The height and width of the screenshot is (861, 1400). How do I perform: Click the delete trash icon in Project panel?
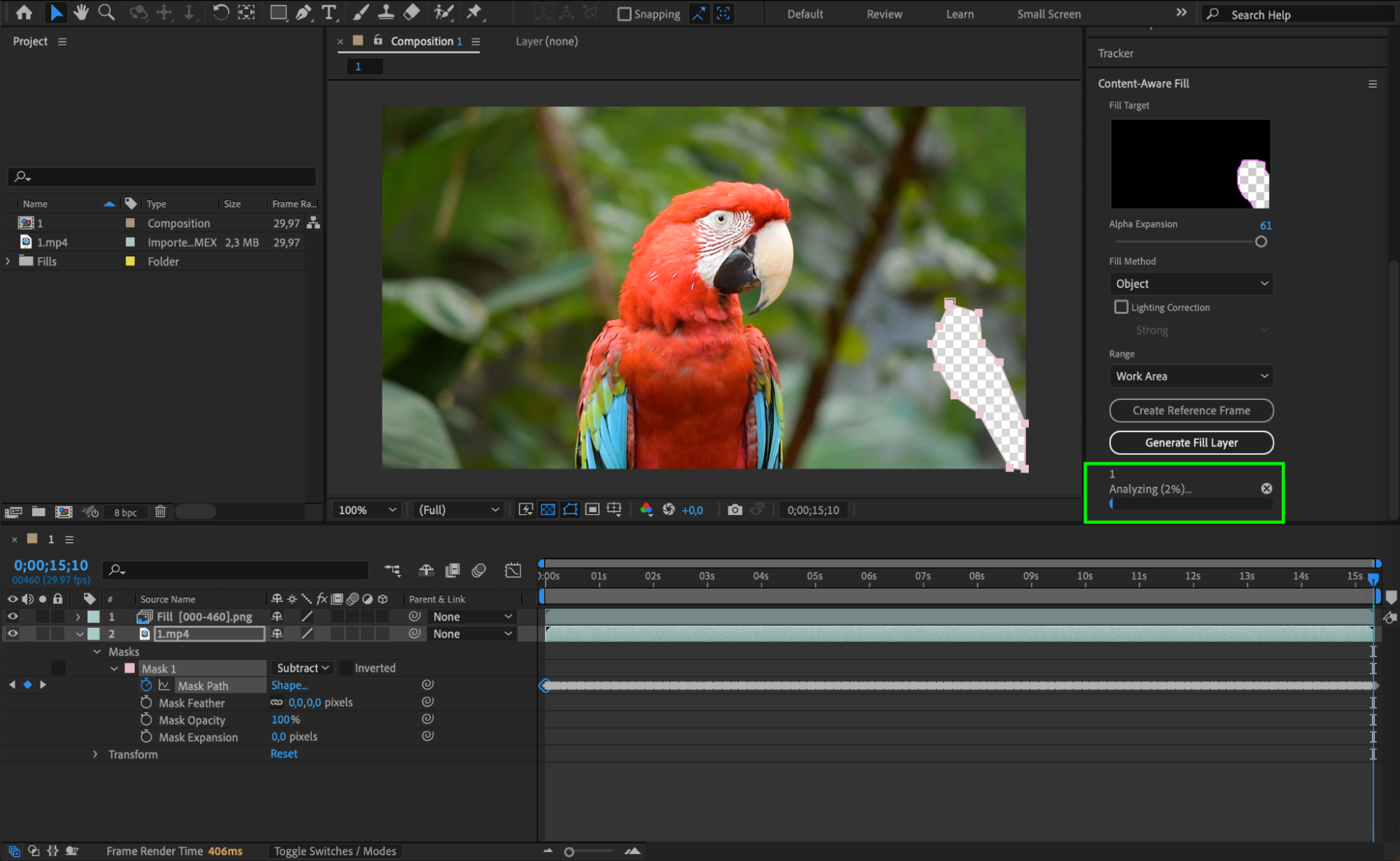click(x=160, y=511)
